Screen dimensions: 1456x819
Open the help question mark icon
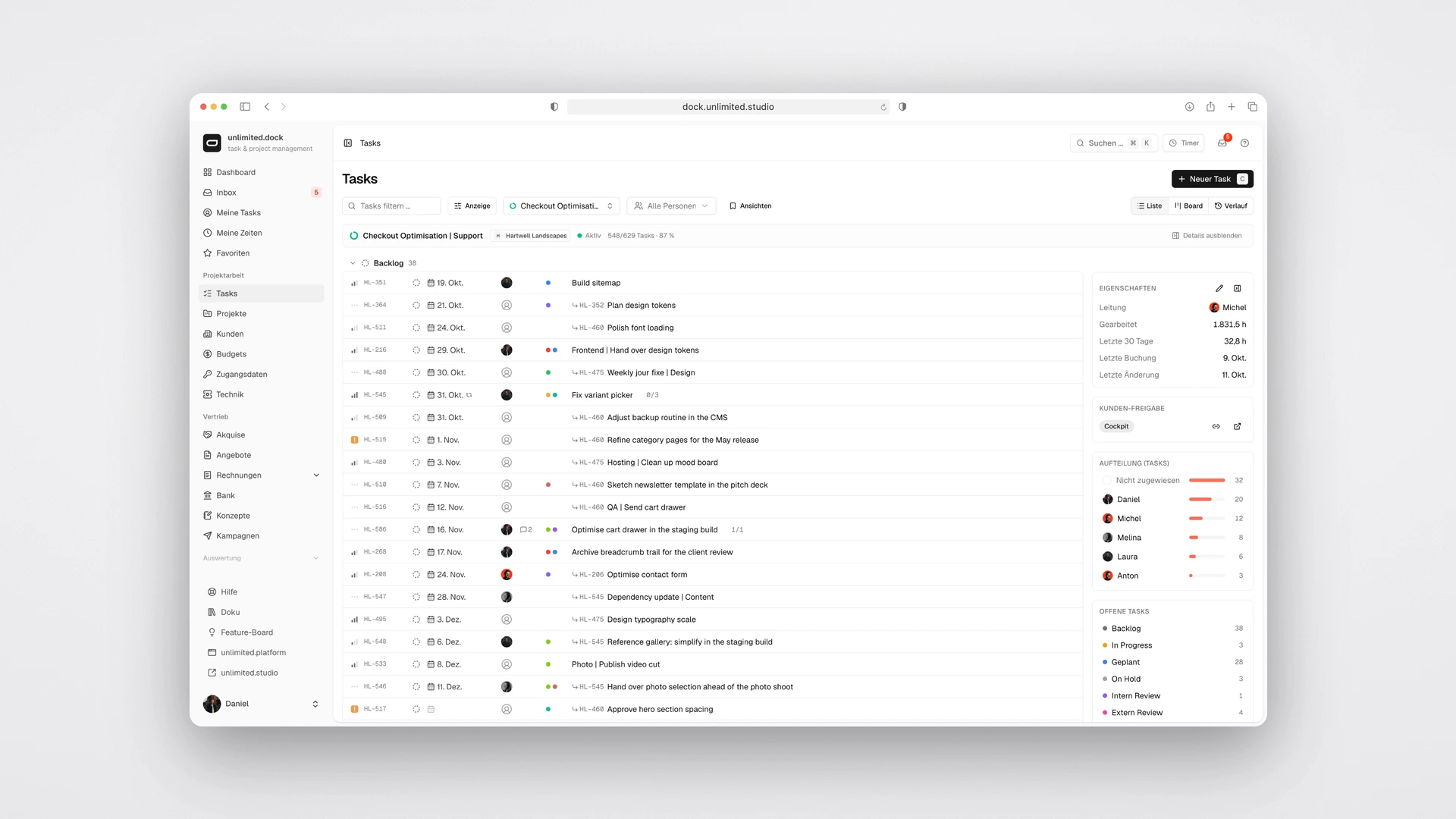1244,143
